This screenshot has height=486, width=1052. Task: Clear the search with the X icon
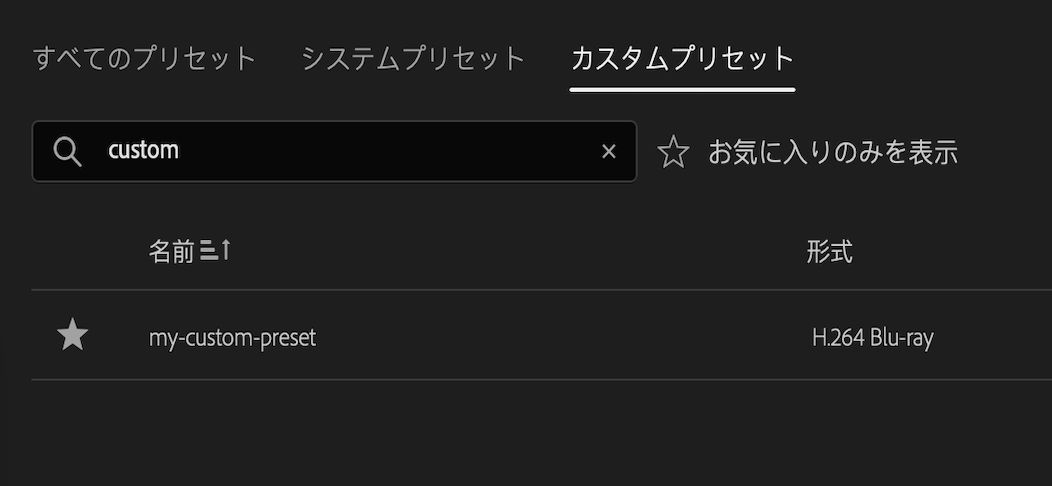pyautogui.click(x=609, y=152)
